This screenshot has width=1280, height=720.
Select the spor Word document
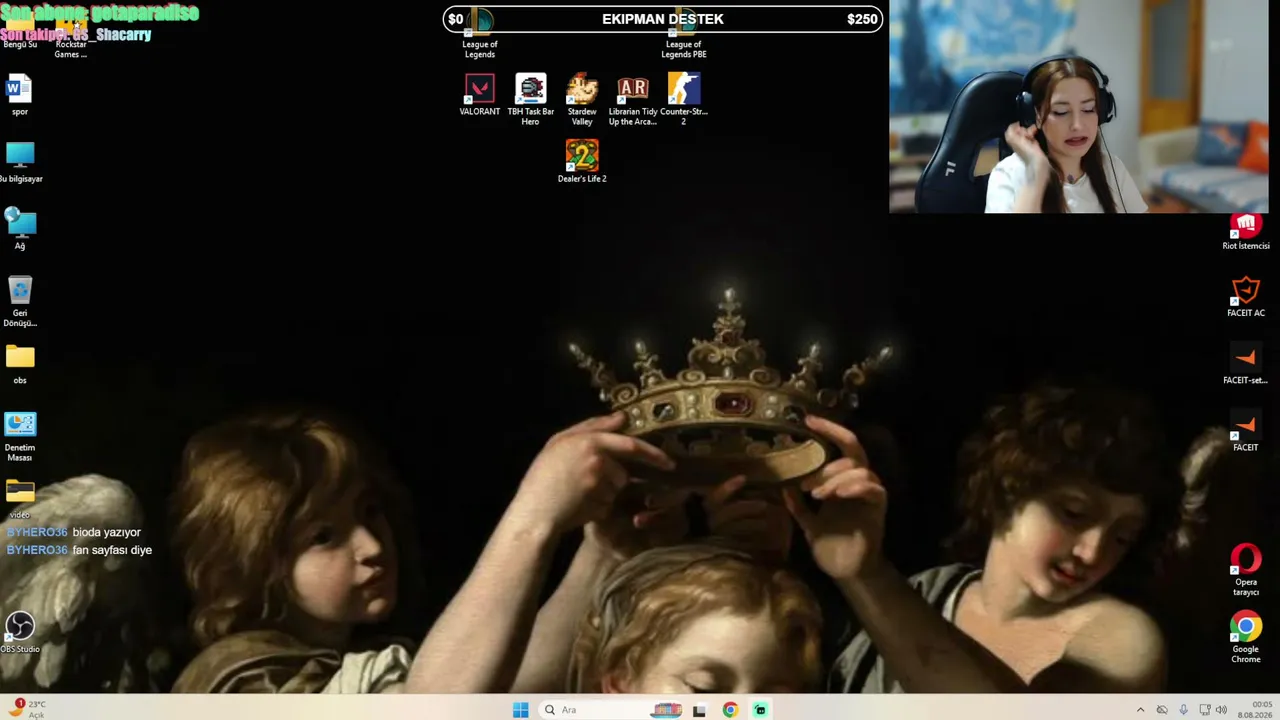pos(20,96)
